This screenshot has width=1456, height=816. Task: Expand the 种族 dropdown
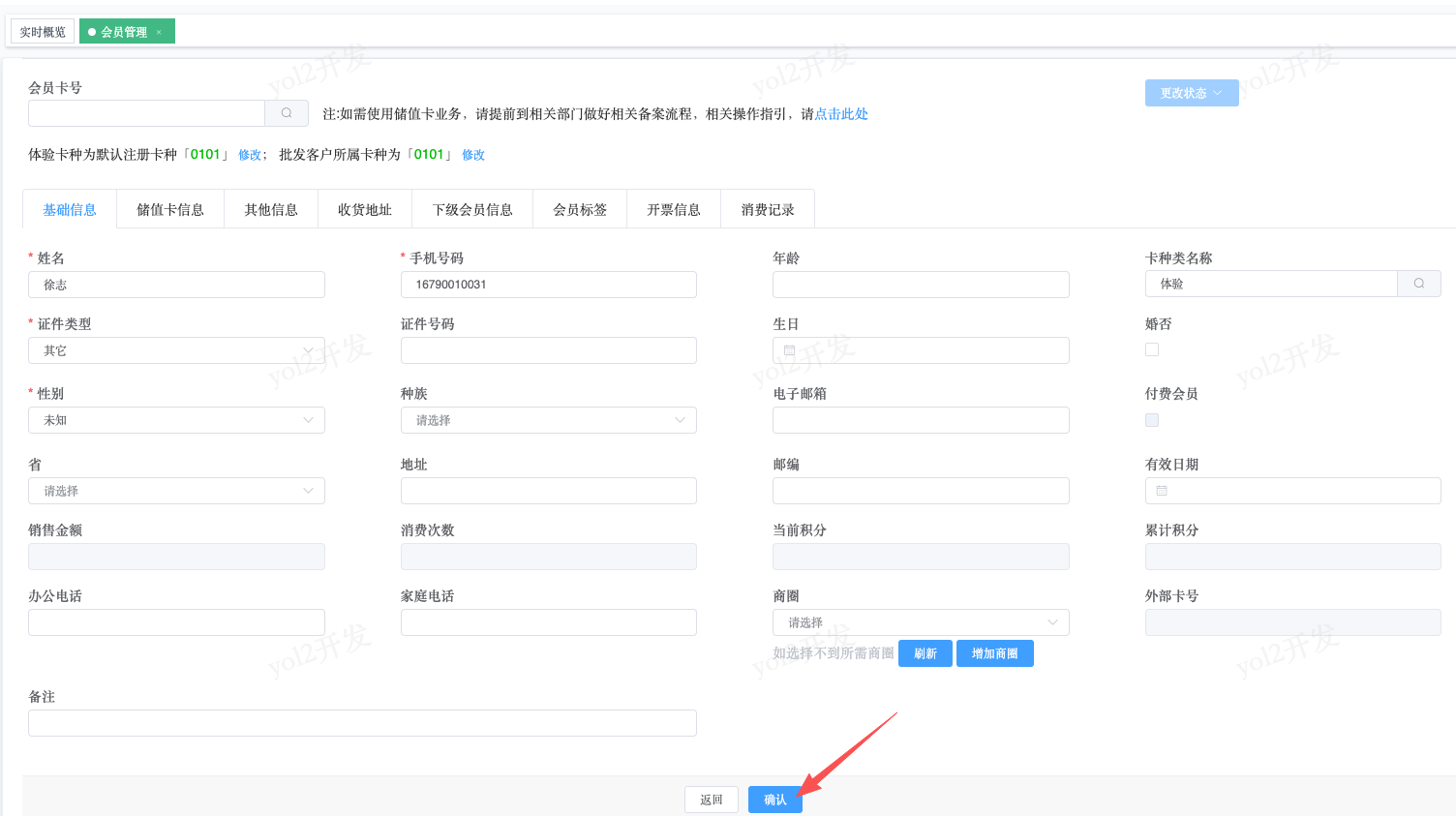pos(549,420)
